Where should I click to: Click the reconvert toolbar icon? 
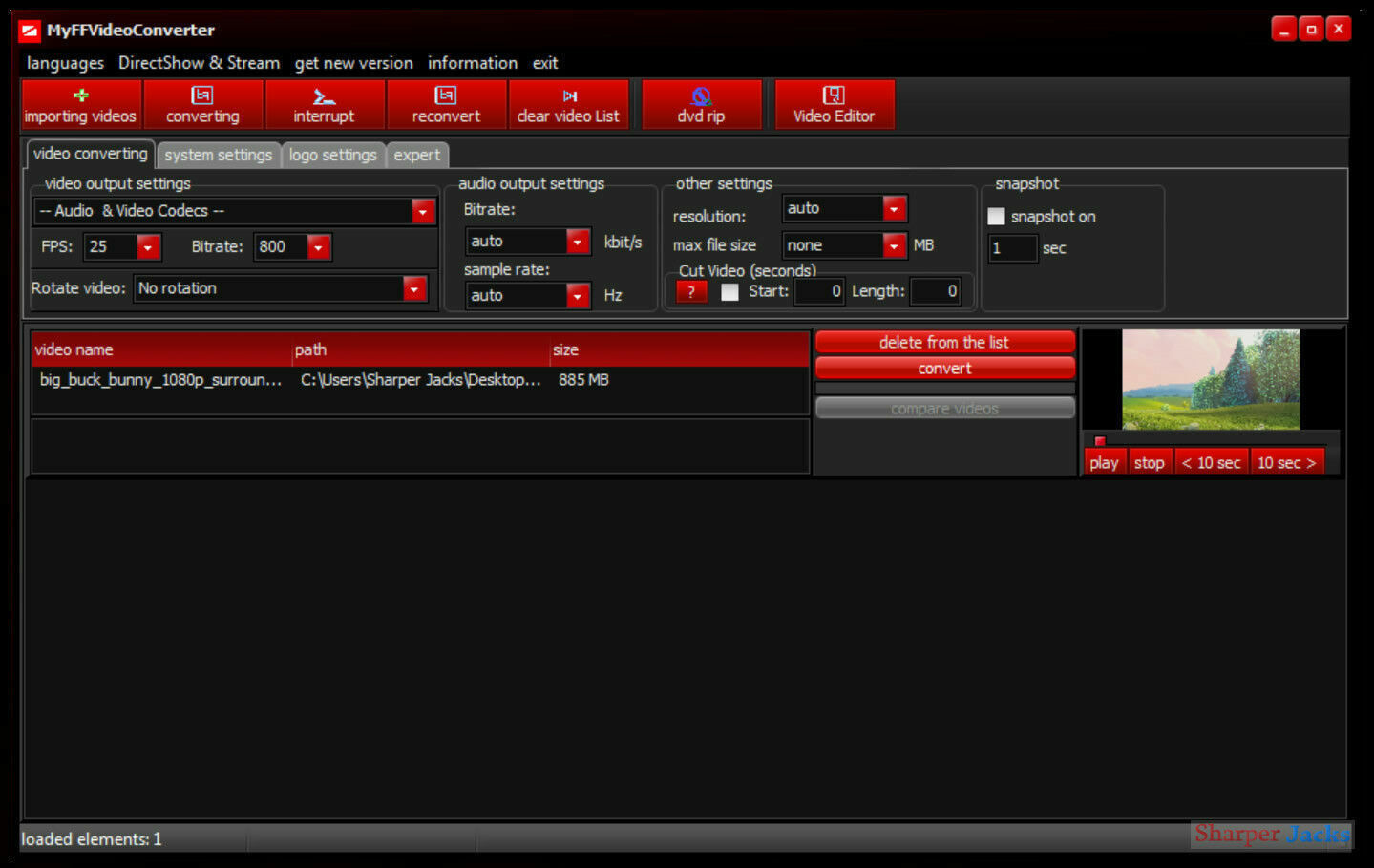[x=446, y=104]
